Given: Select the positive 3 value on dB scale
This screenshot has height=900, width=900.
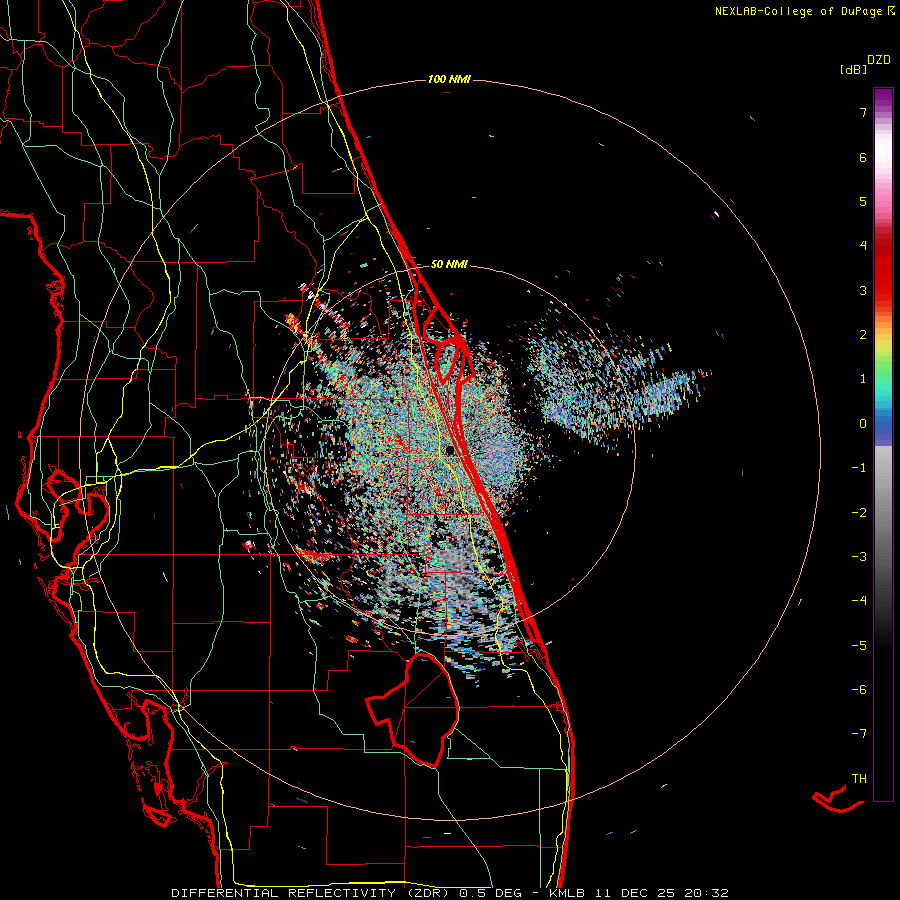Looking at the screenshot, I should coord(863,290).
